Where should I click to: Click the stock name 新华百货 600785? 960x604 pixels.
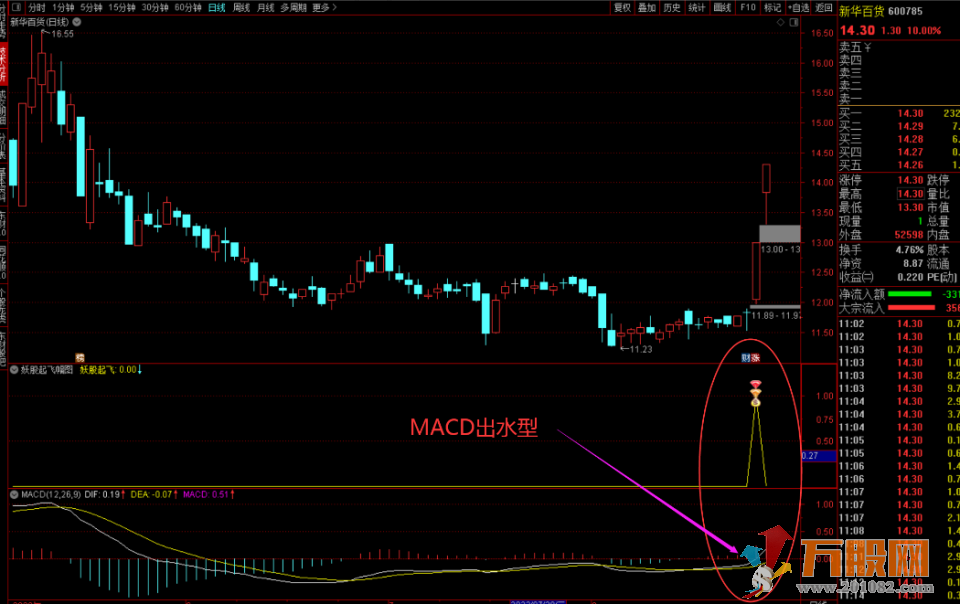[880, 11]
